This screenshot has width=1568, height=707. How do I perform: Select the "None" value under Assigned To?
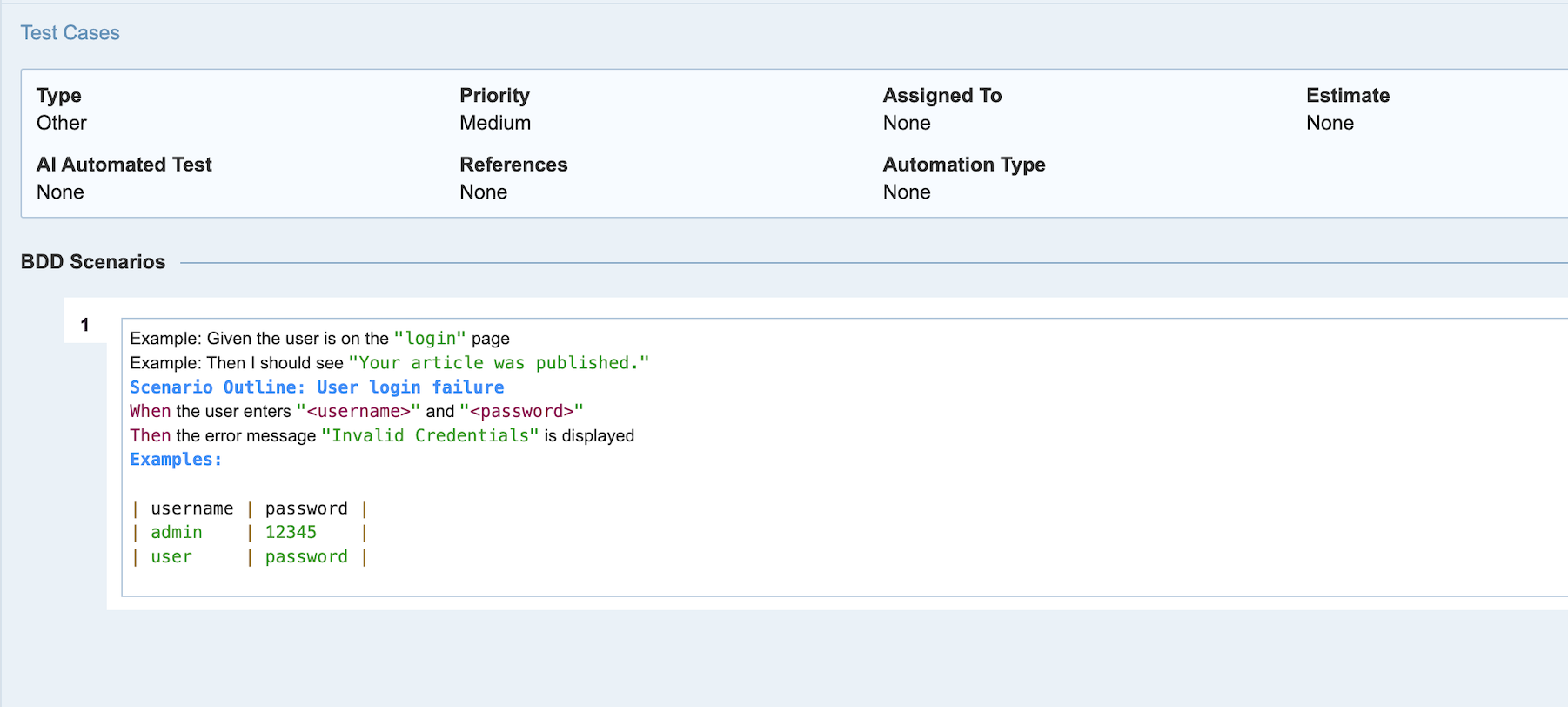[907, 123]
